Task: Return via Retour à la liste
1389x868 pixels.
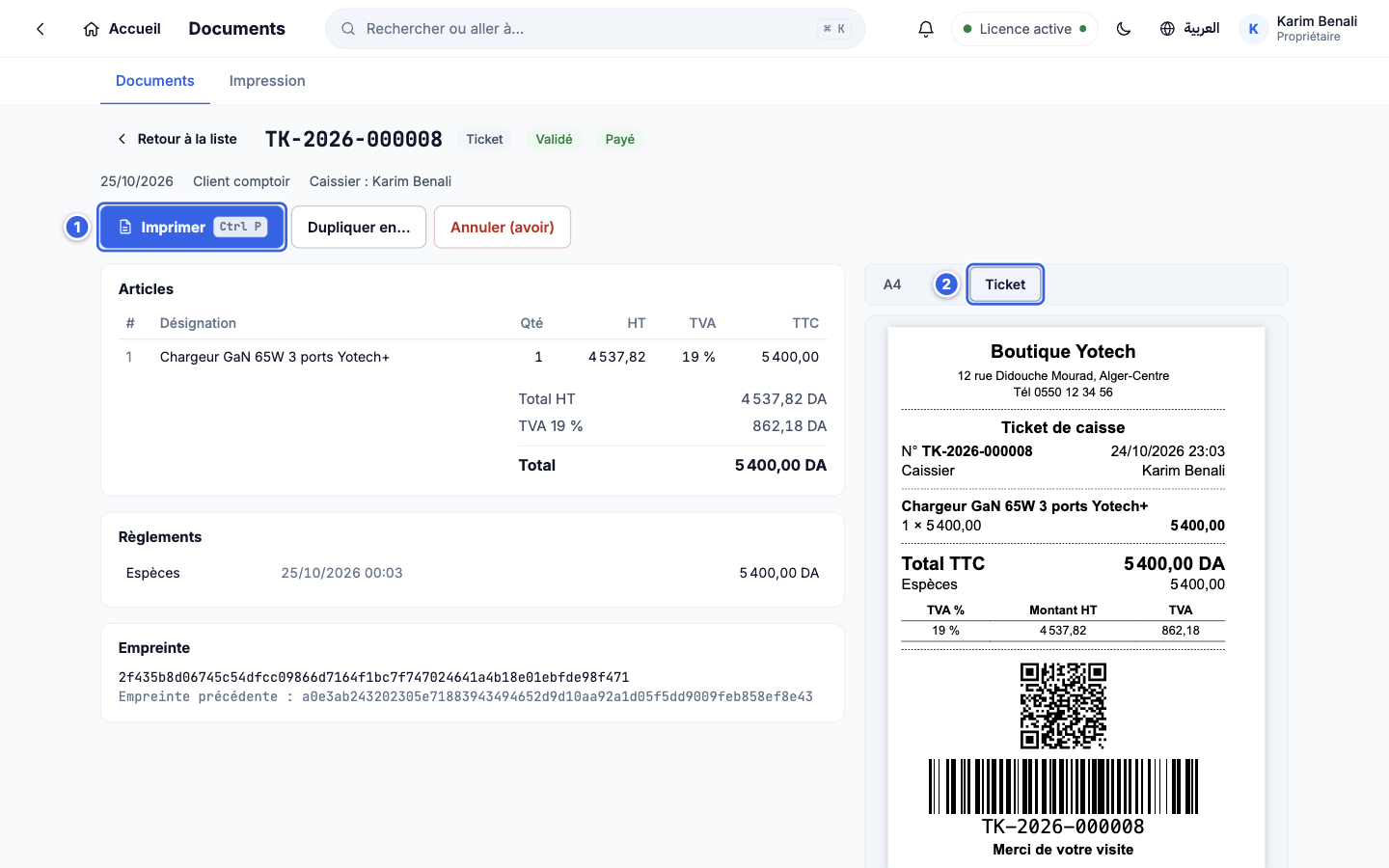Action: pos(177,139)
